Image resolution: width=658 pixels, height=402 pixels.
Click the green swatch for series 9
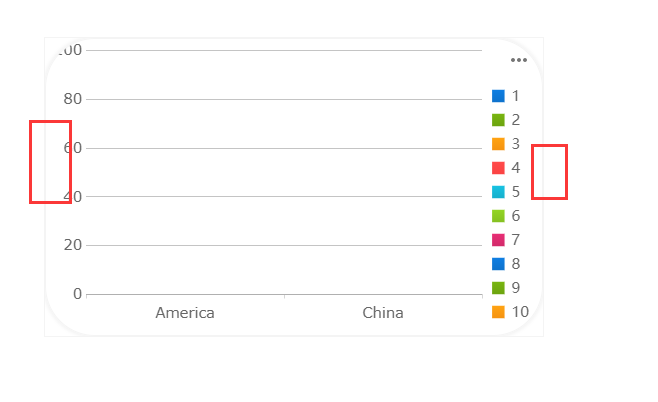click(498, 288)
